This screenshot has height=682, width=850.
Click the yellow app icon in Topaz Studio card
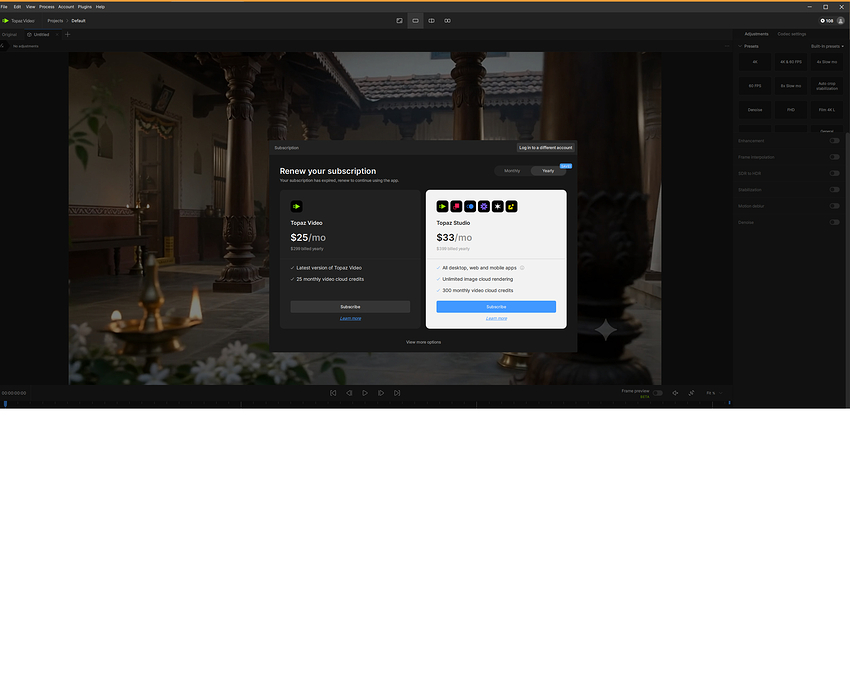tap(512, 207)
